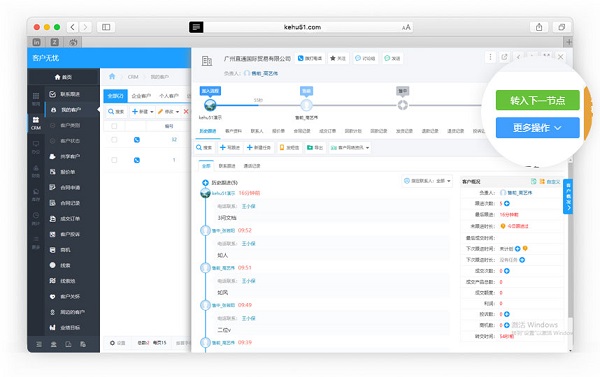This screenshot has height=377, width=600.
Task: Open the 新建 dropdown arrow in the list toolbar
Action: click(x=152, y=112)
